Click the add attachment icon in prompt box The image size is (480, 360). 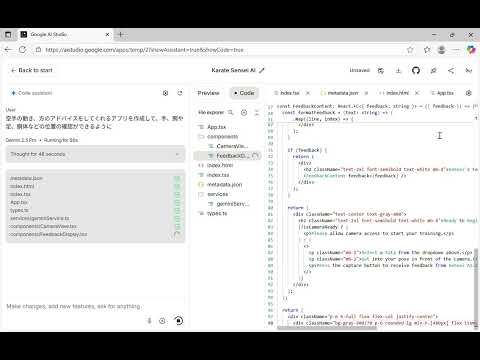[x=162, y=321]
